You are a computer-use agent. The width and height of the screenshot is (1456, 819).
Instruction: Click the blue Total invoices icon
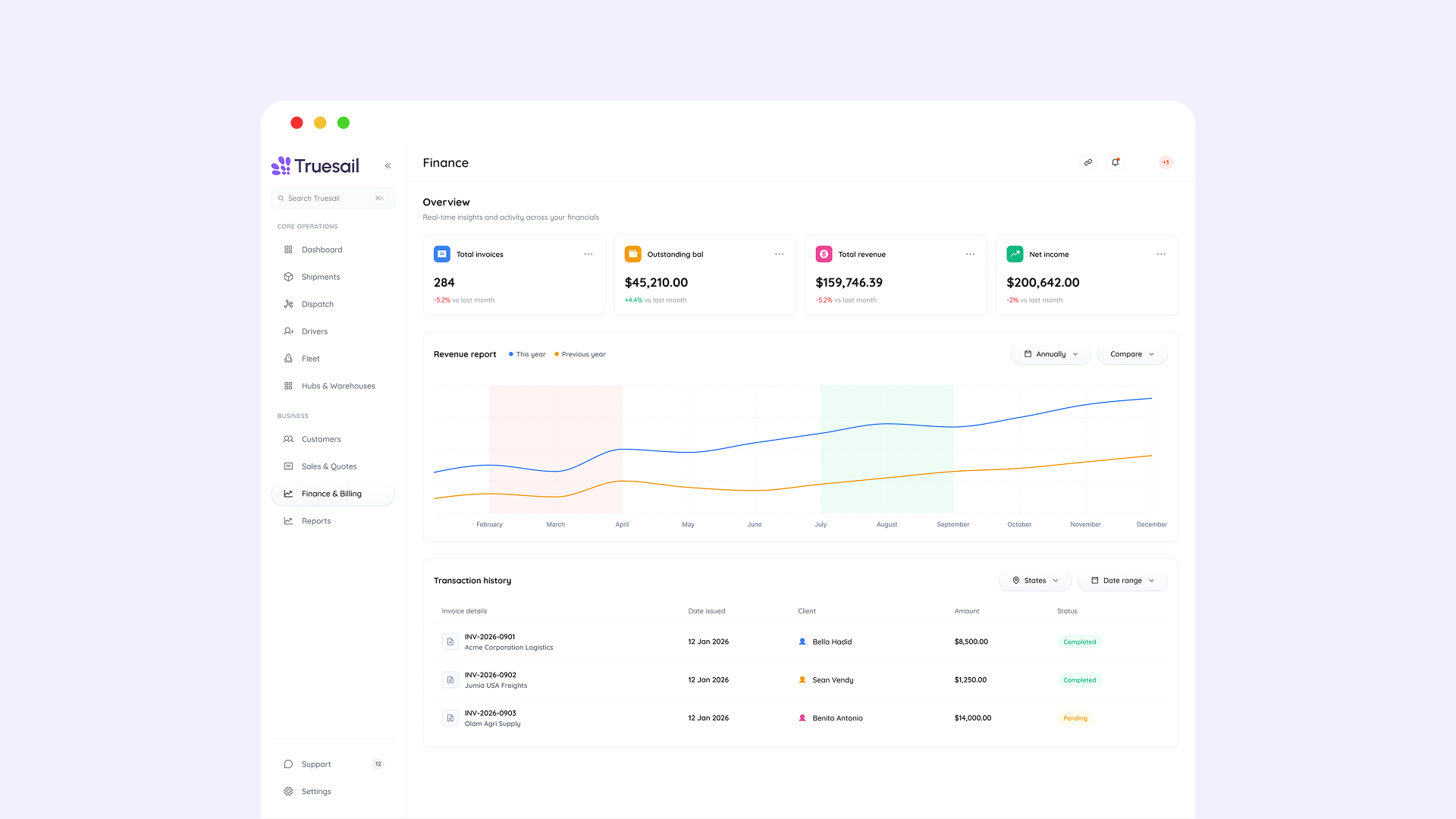click(x=442, y=254)
